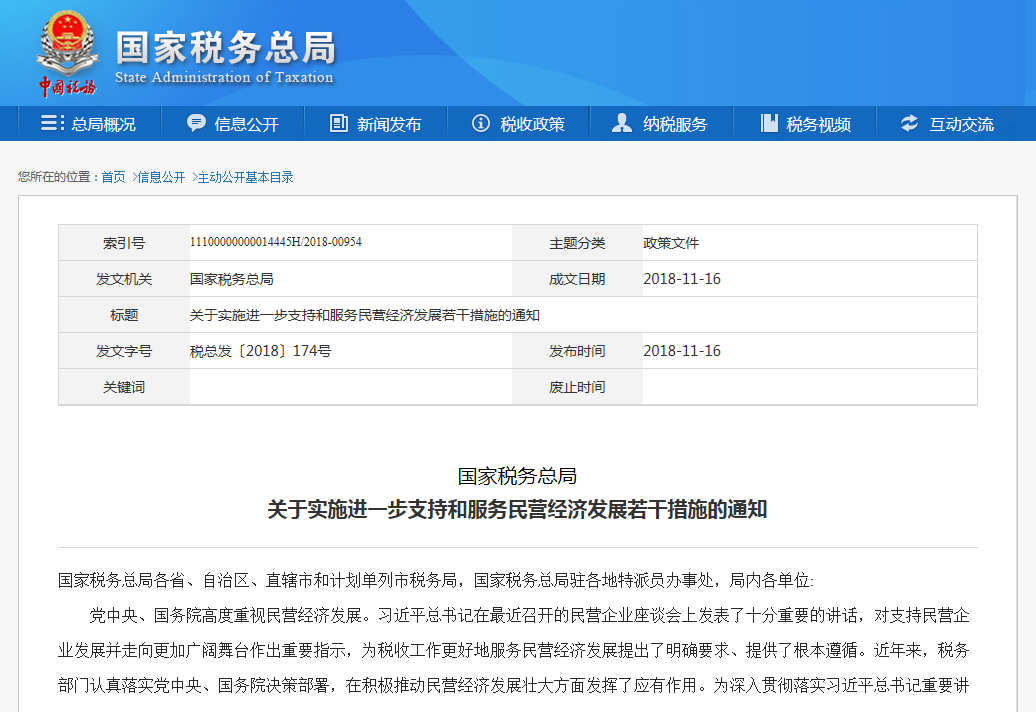Click the index number 11100000000014445H/2018-00954
This screenshot has height=712, width=1036.
[x=275, y=243]
